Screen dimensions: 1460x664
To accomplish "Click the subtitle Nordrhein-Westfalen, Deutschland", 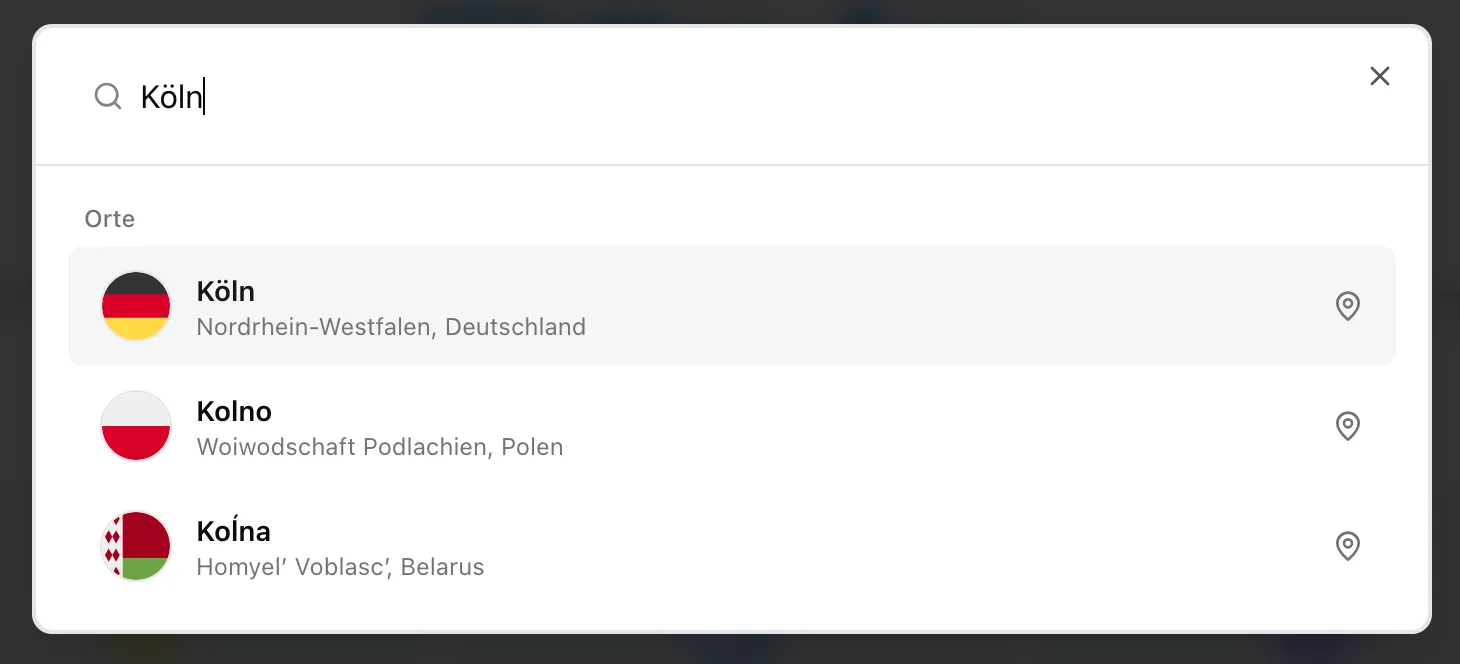I will tap(391, 326).
